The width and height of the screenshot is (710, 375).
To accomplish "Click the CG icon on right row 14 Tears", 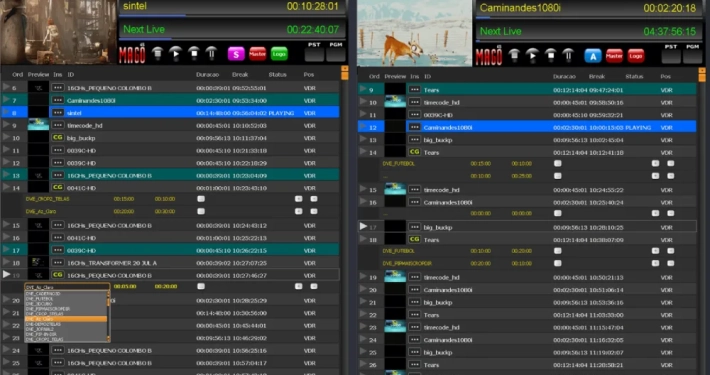I will [x=414, y=152].
